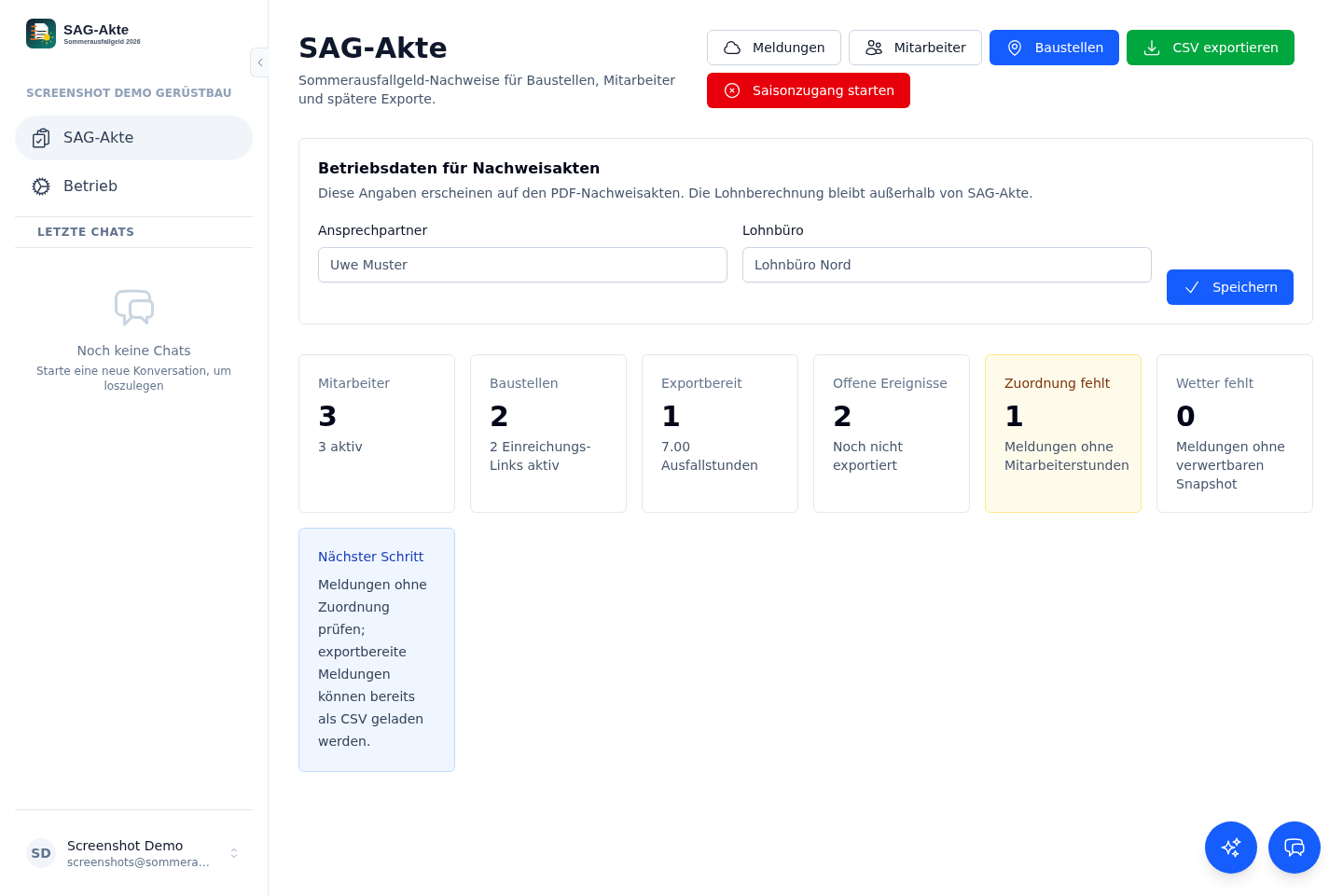Click the Noch keine Chats text
Screen dimensions: 1343x896
click(x=133, y=351)
